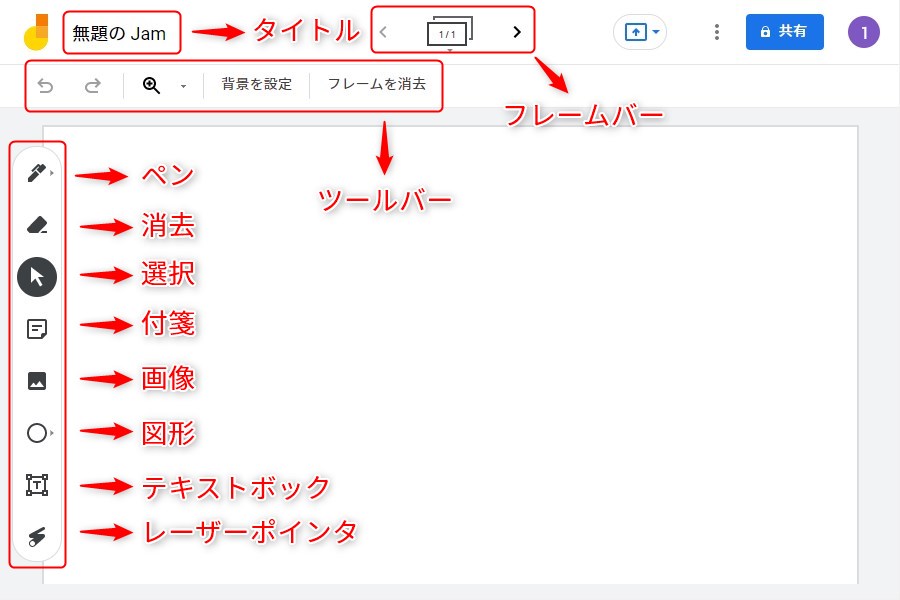Insert an image with the image tool
This screenshot has height=600, width=900.
point(37,381)
